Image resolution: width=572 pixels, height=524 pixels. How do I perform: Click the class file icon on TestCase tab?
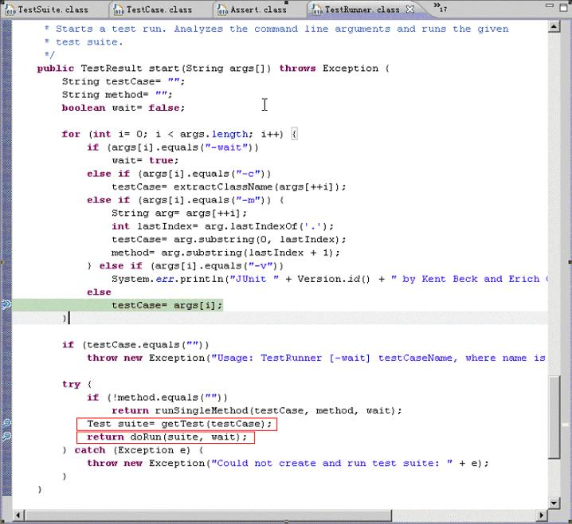coord(118,10)
